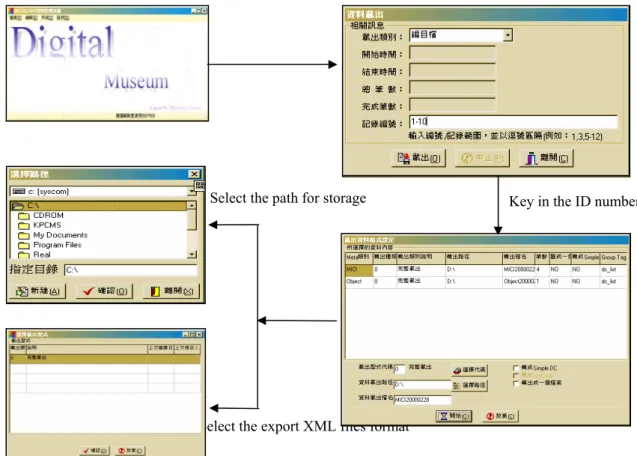The width and height of the screenshot is (637, 456).
Task: Click the CDROM folder icon
Action: [x=24, y=216]
